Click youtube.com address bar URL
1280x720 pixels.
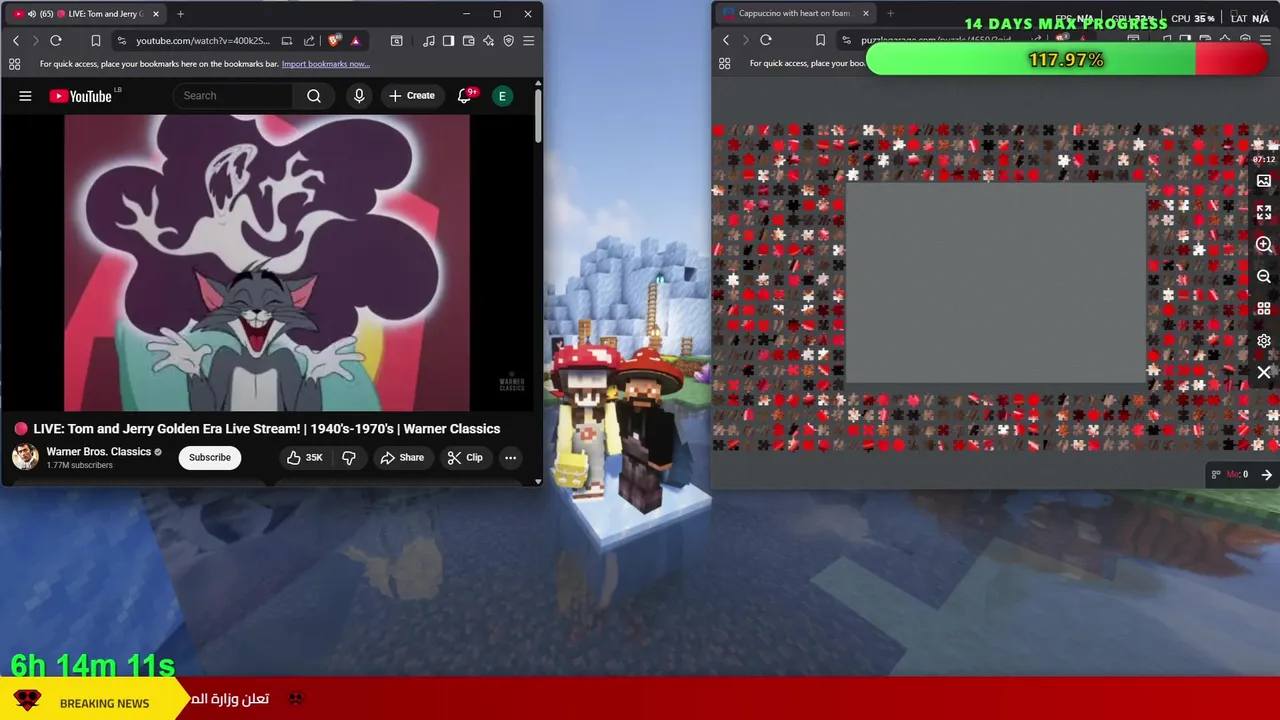(203, 40)
